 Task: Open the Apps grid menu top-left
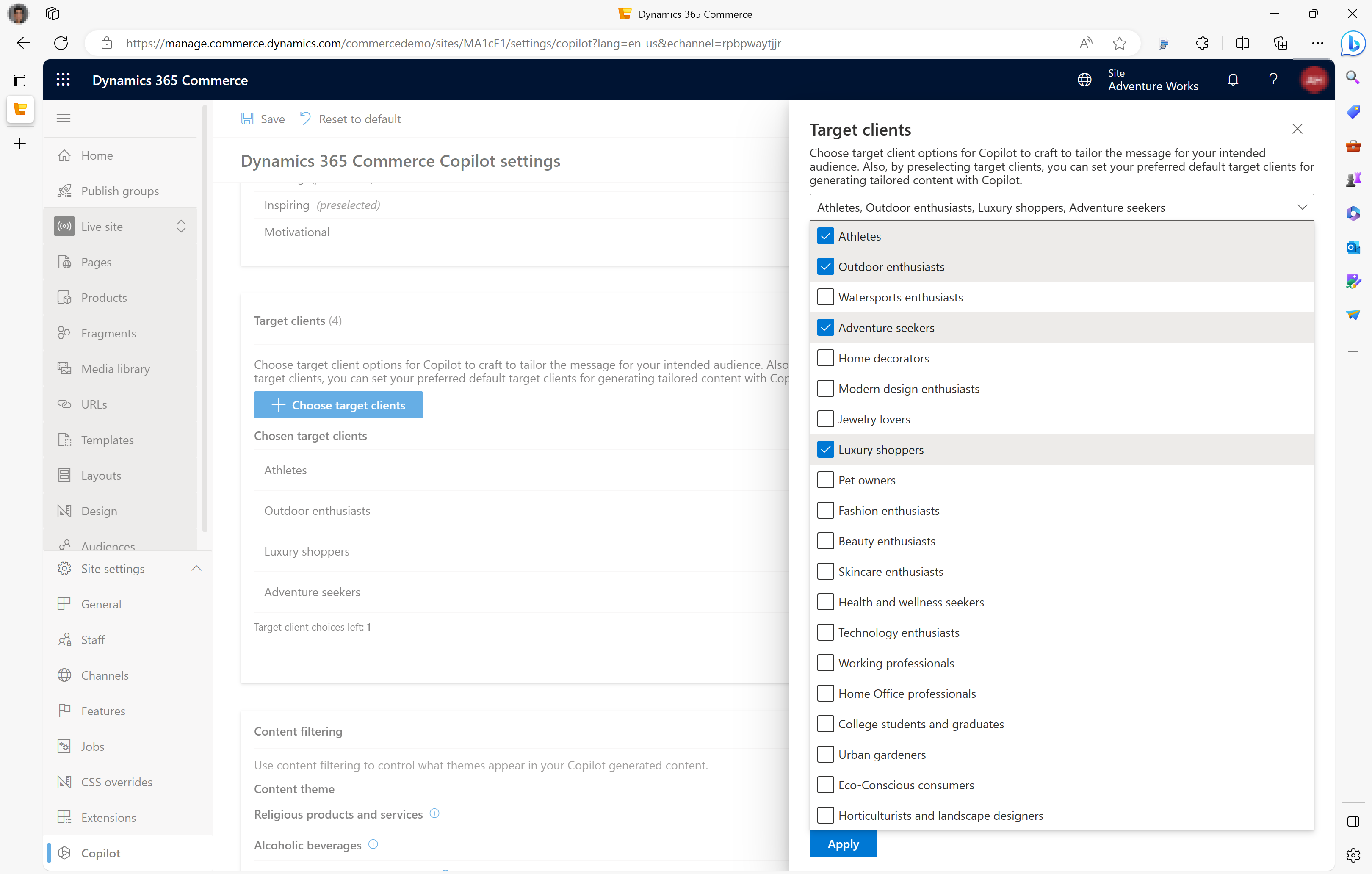pos(63,80)
